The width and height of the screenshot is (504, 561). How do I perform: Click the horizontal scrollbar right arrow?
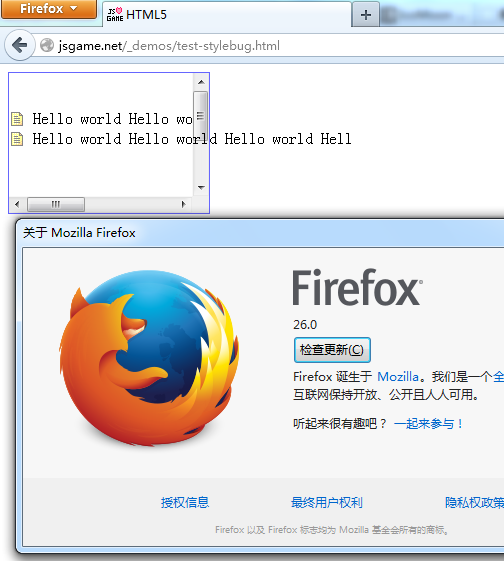coord(184,204)
